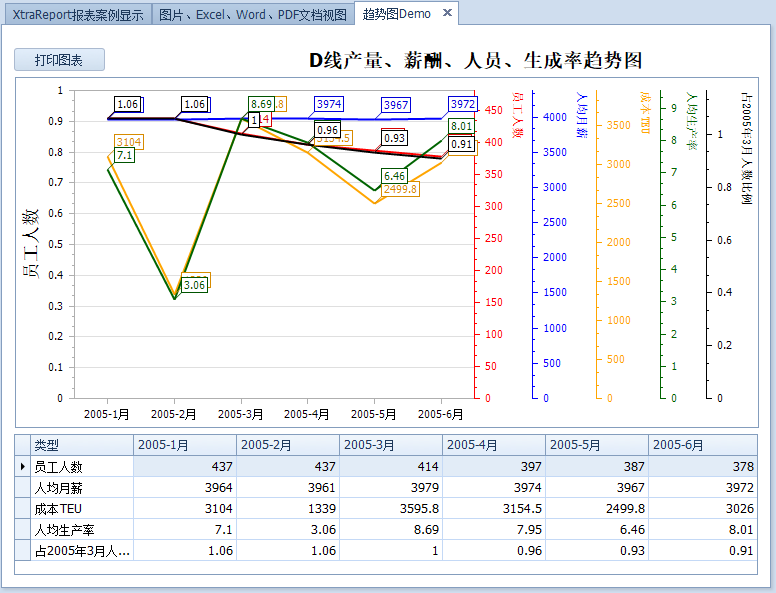
Task: Click the 0.91 data label on chart
Action: click(461, 144)
